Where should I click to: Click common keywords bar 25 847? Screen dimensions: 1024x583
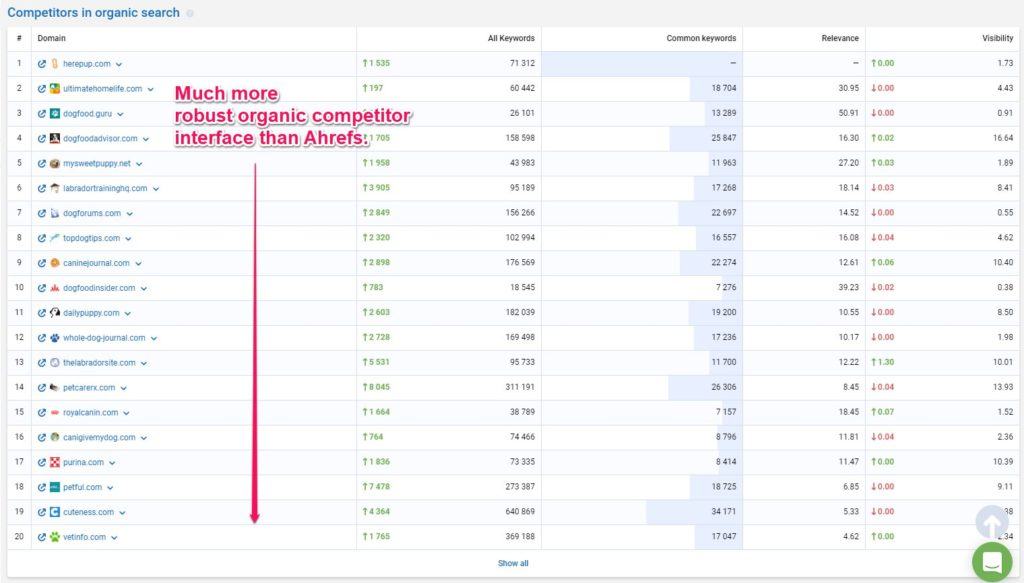tap(706, 138)
